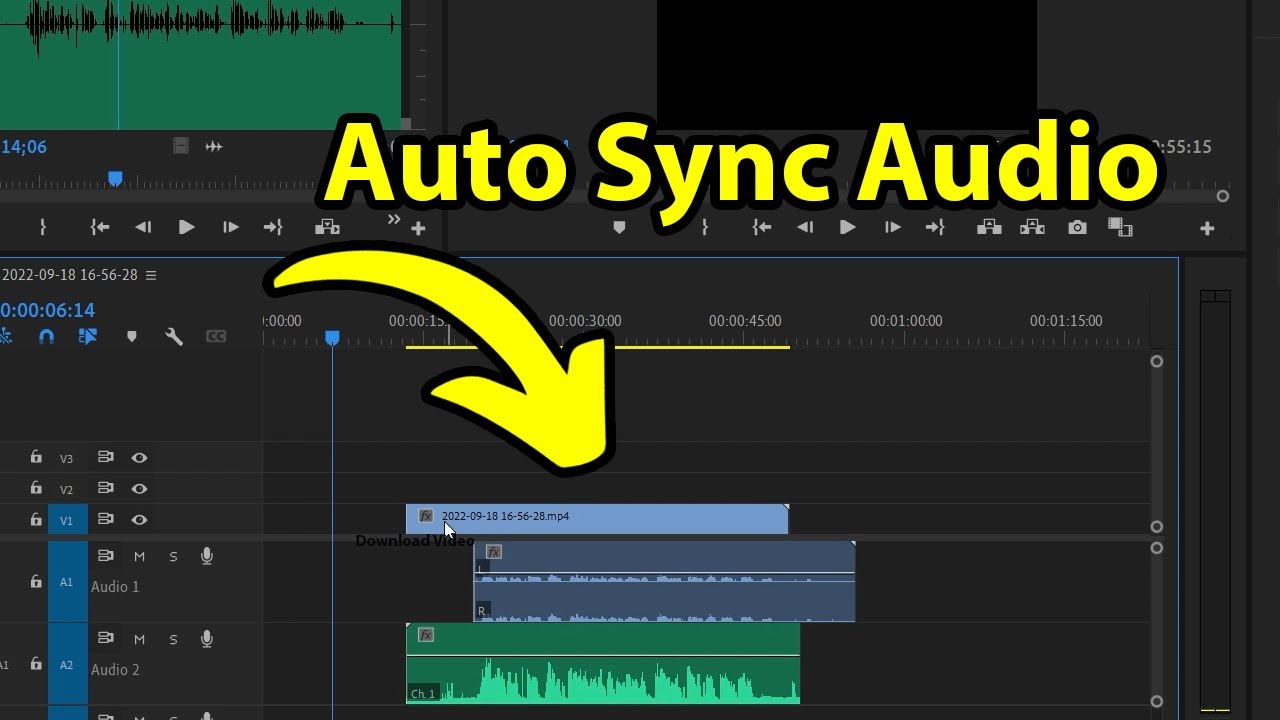1280x720 pixels.
Task: Toggle sync lock on track V1
Action: (105, 519)
